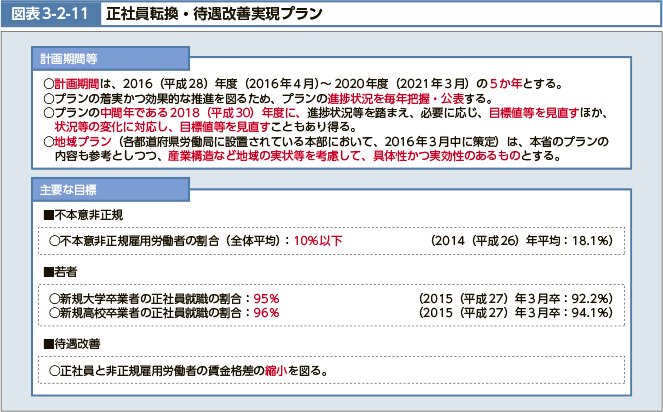This screenshot has width=663, height=412.
Task: Click the ■不本意非正規 subheading
Action: (83, 215)
